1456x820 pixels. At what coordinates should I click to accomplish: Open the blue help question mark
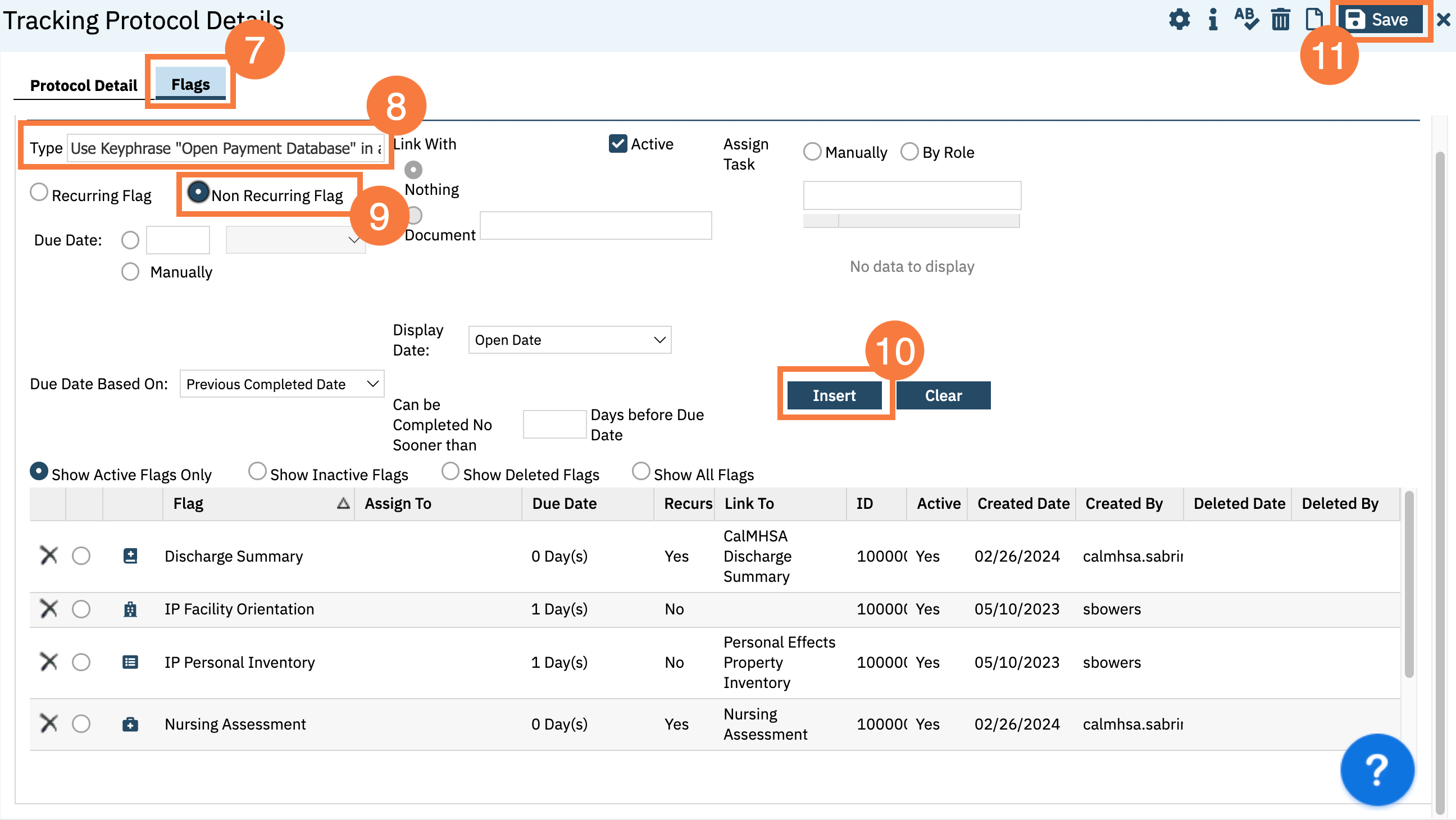pyautogui.click(x=1377, y=769)
